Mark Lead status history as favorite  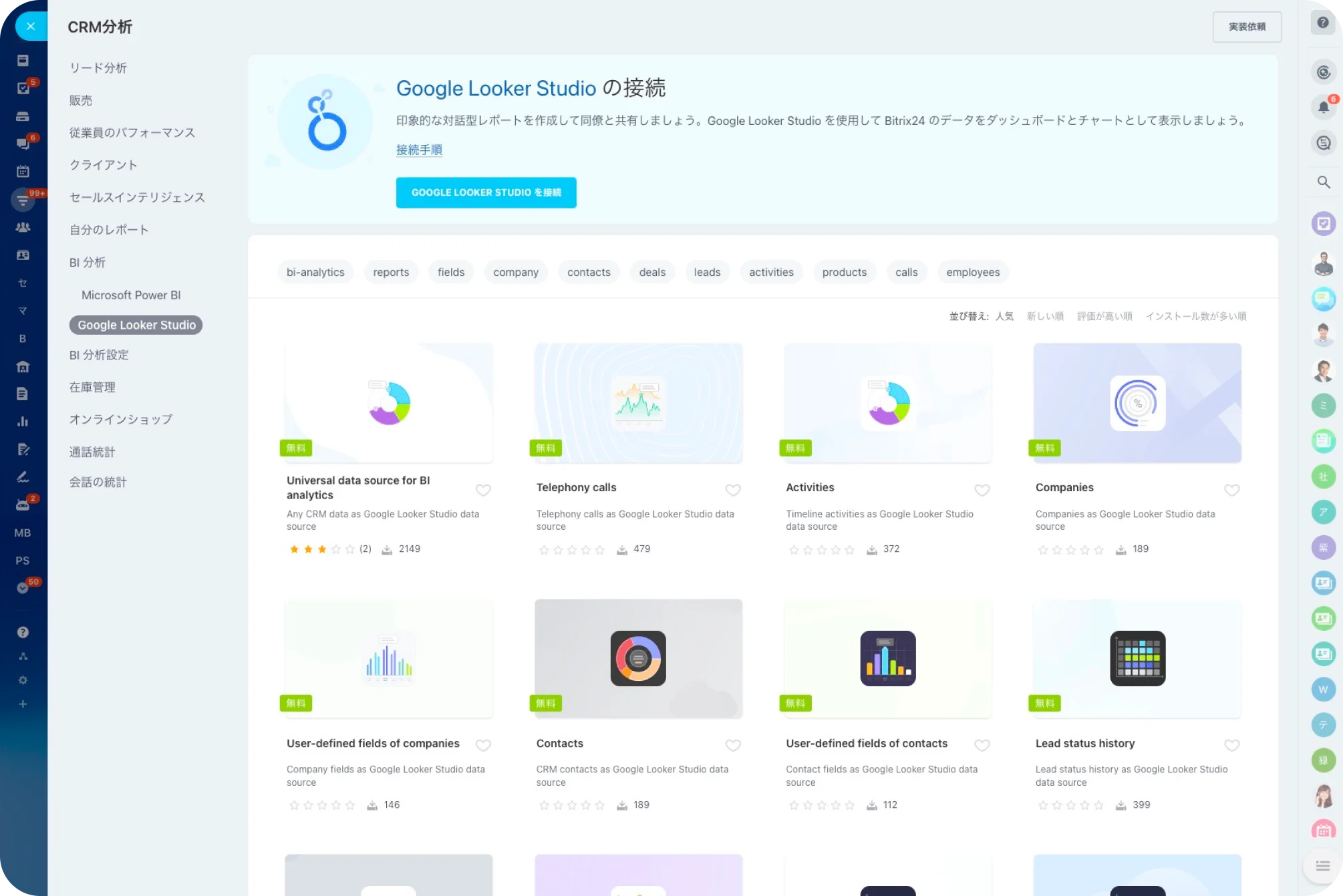tap(1231, 745)
